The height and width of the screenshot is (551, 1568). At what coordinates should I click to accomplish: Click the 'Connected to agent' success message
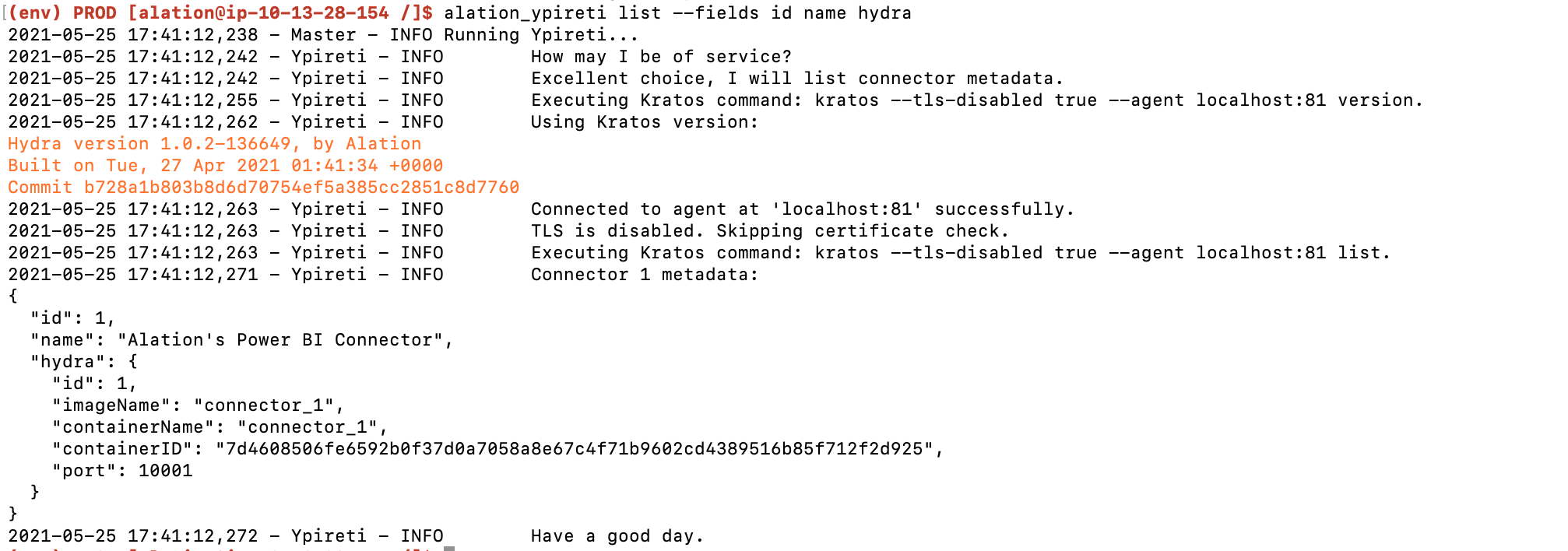(803, 209)
